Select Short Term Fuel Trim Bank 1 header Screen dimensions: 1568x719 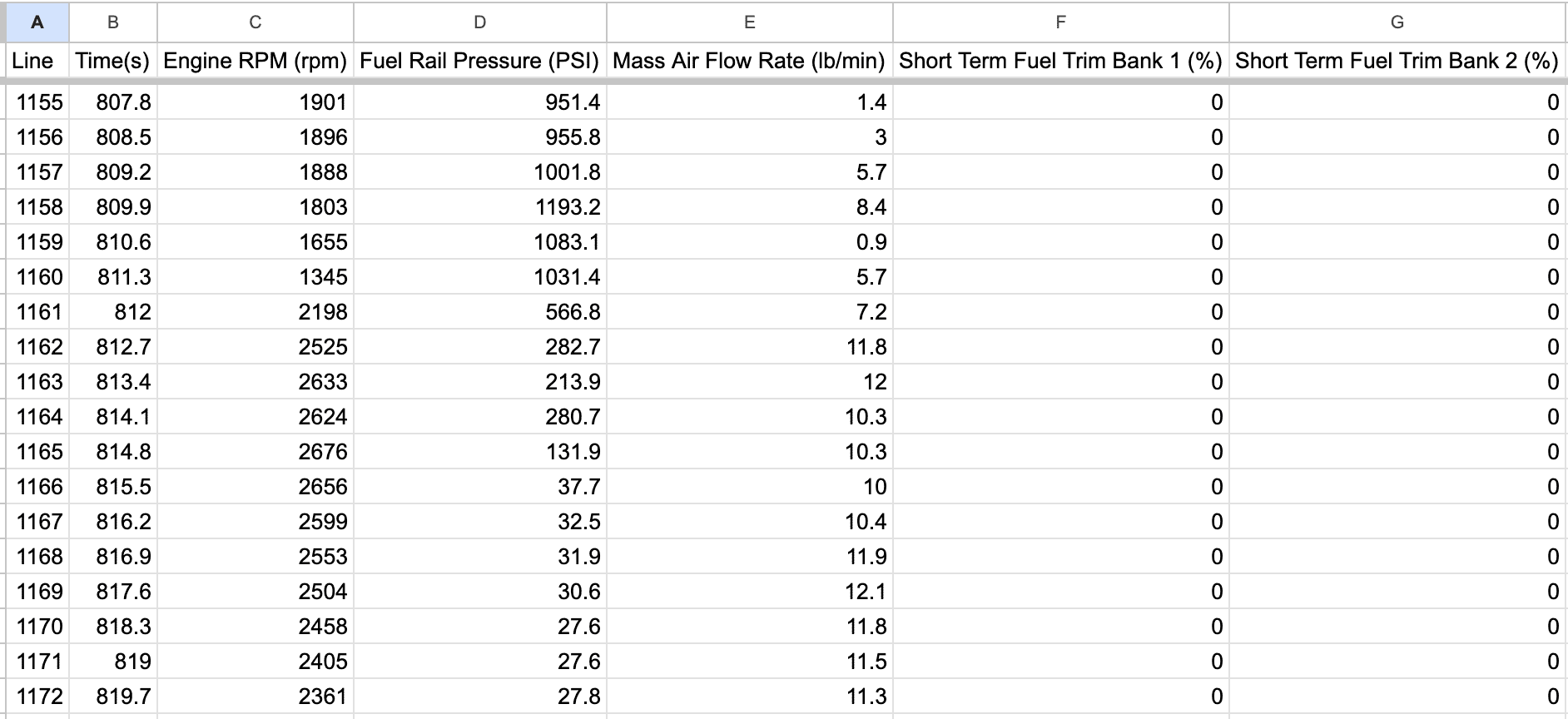[1061, 61]
